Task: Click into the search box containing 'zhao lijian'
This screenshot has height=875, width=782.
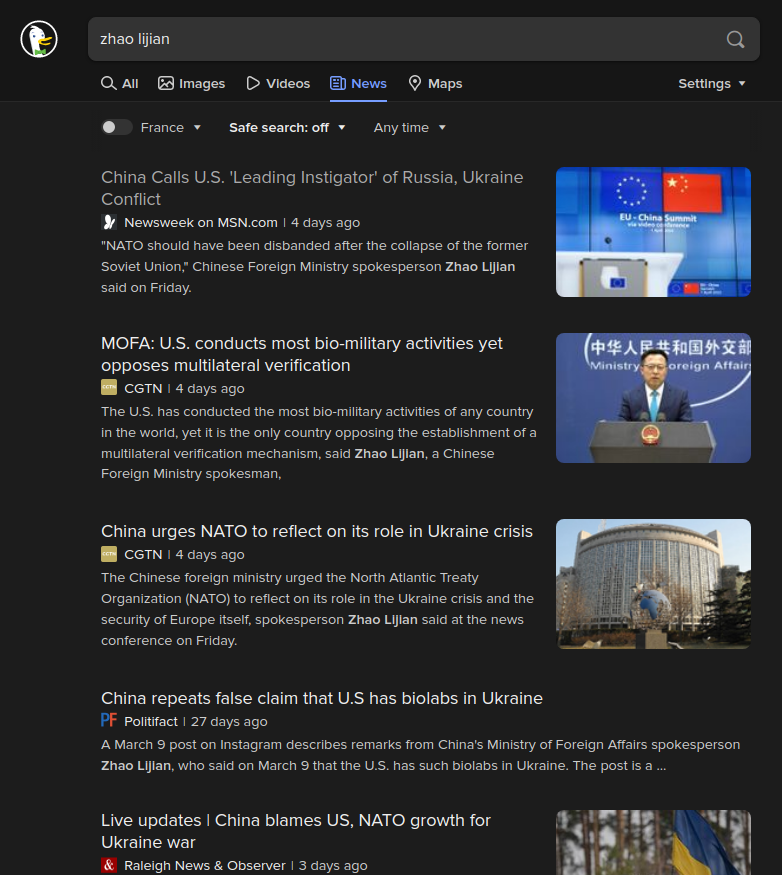Action: coord(400,39)
